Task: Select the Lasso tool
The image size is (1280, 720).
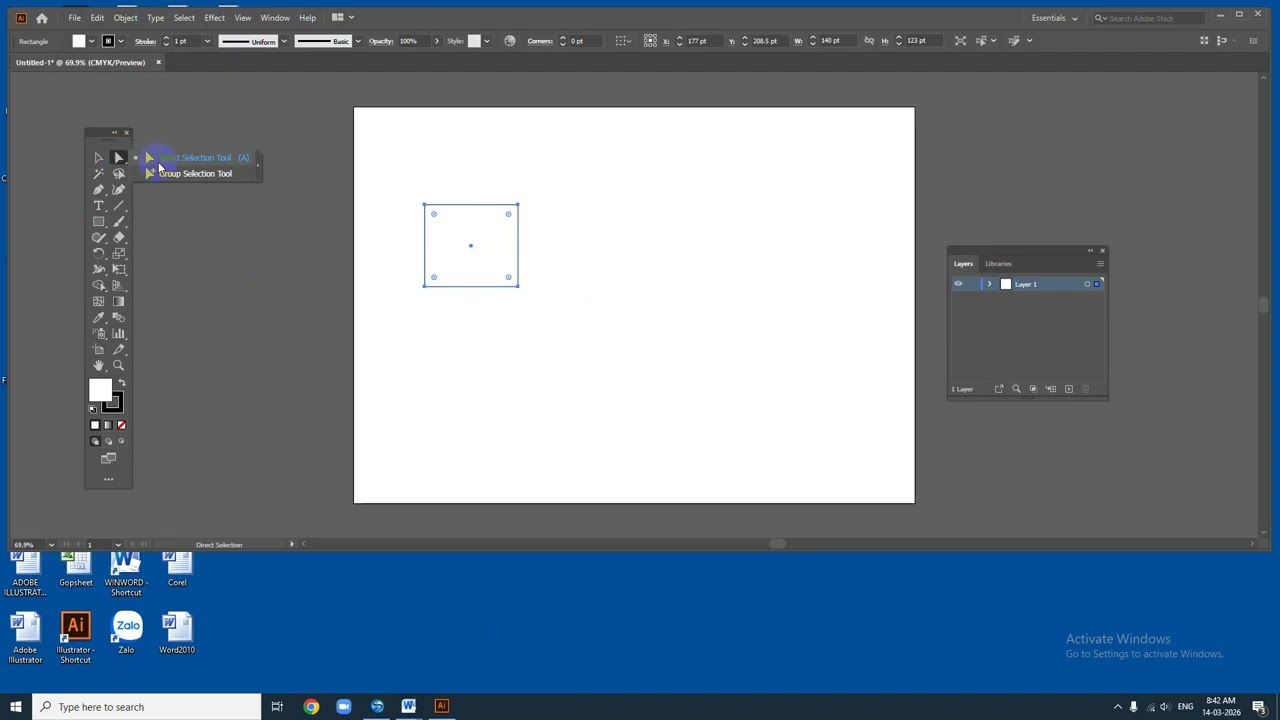Action: 118,174
